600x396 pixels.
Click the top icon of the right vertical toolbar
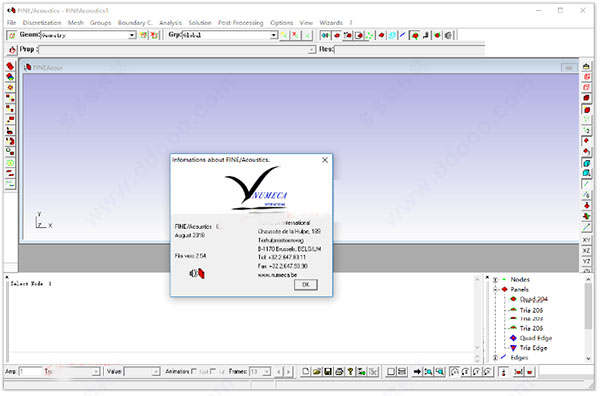pos(586,66)
